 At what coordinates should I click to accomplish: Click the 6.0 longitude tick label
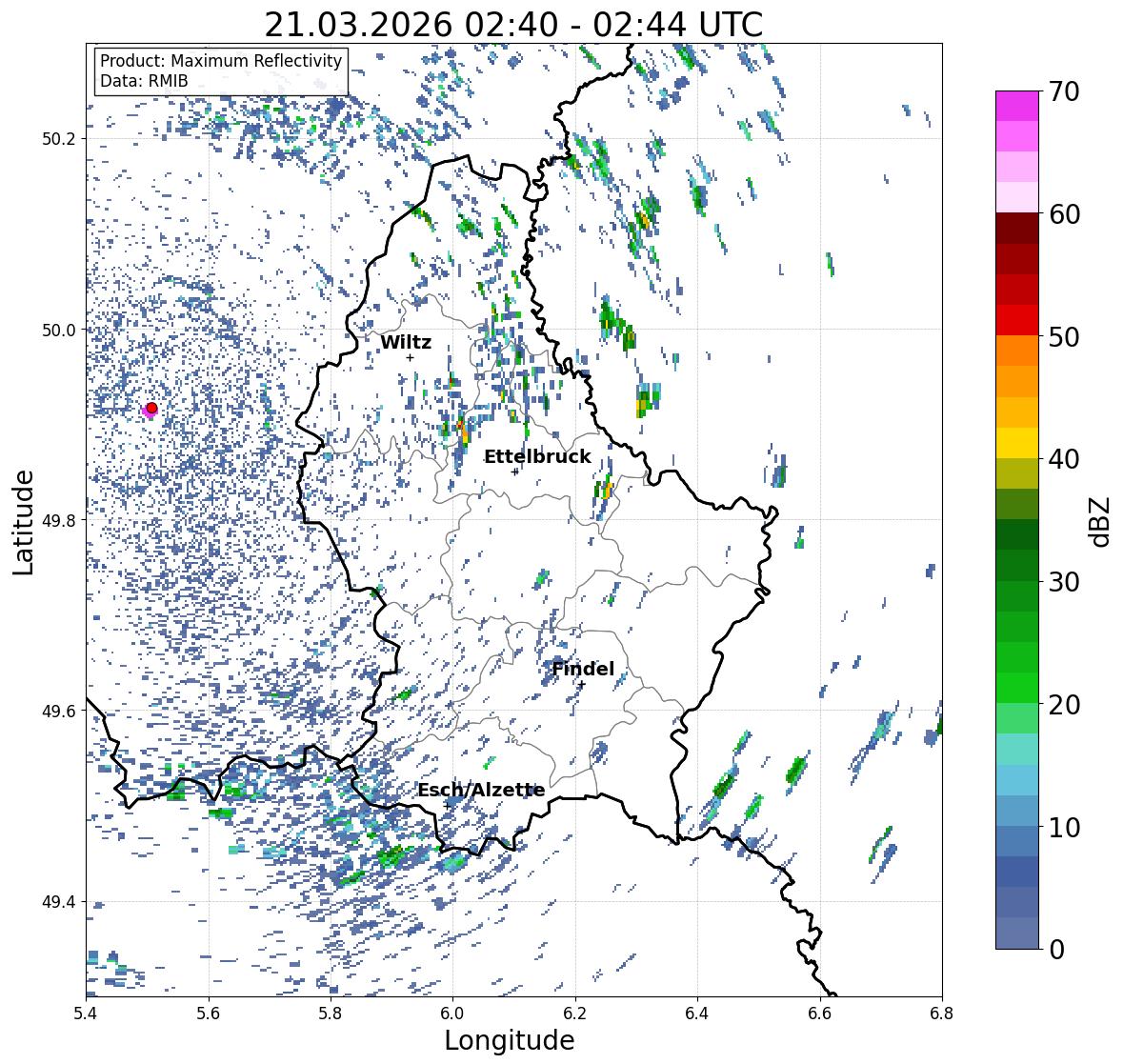(x=452, y=1014)
